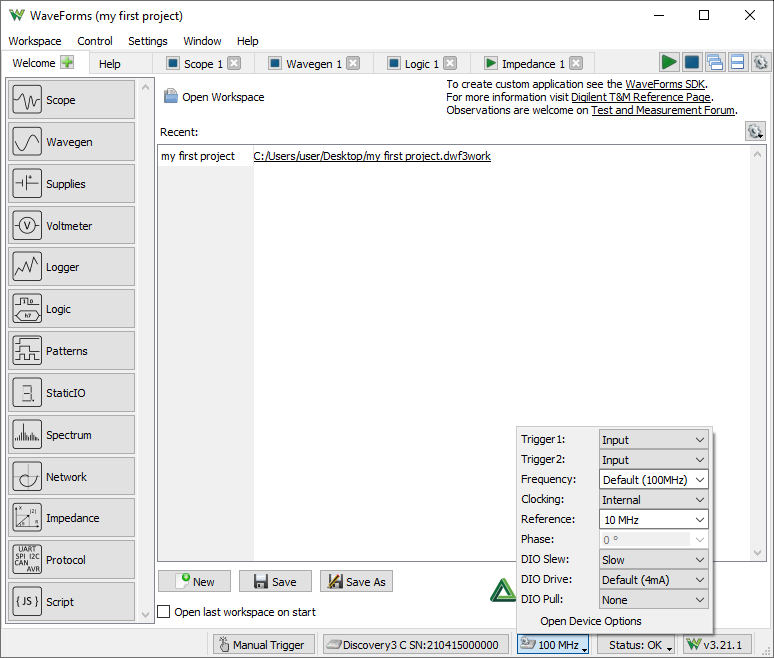Open the Logic analyzer tool
Screen dimensions: 774x658
click(71, 309)
